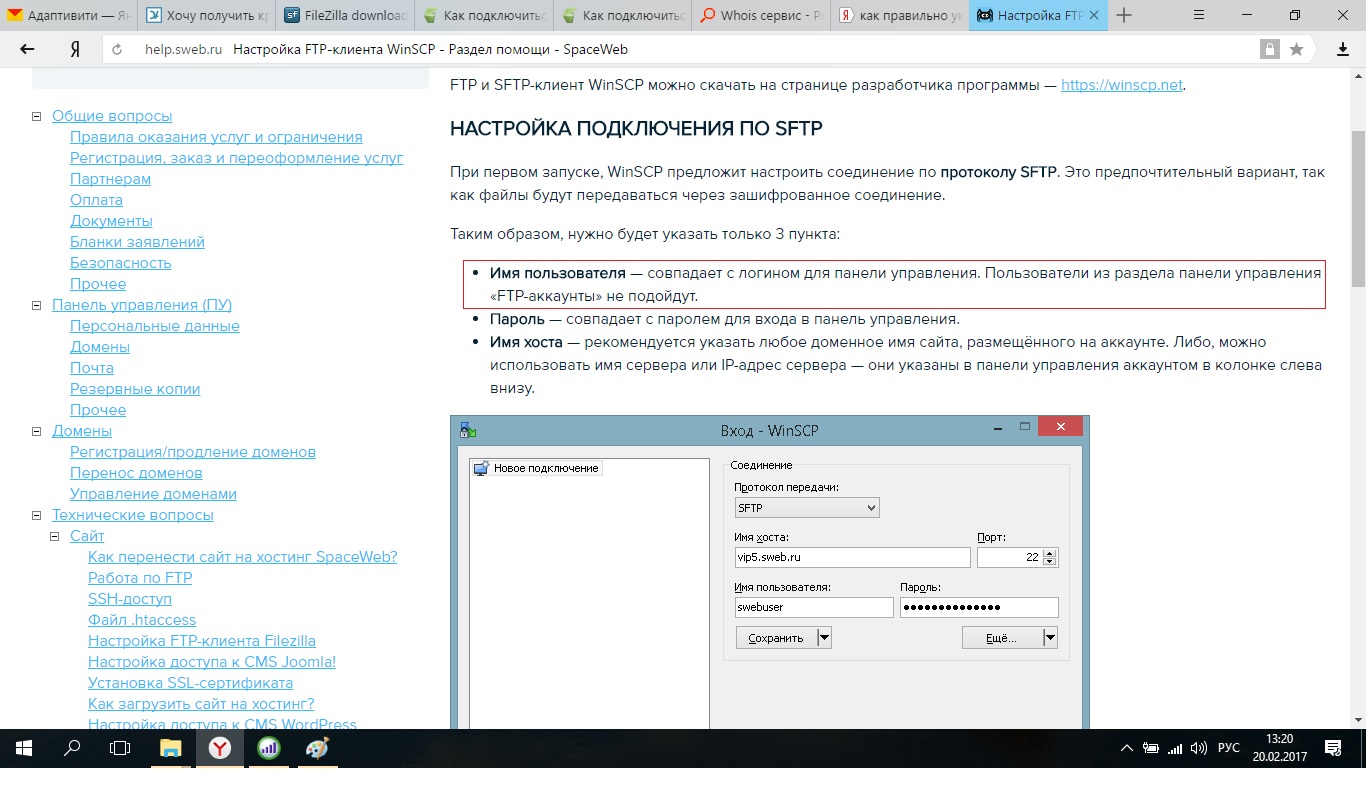Open the downloads arrow icon
The height and width of the screenshot is (800, 1366).
1343,49
